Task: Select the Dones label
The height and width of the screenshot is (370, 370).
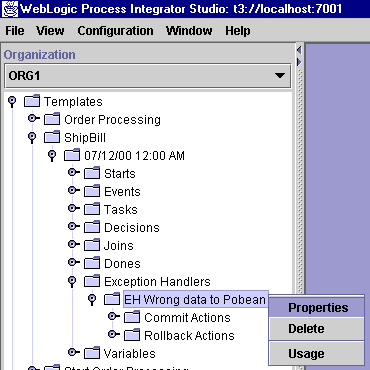Action: (x=122, y=263)
